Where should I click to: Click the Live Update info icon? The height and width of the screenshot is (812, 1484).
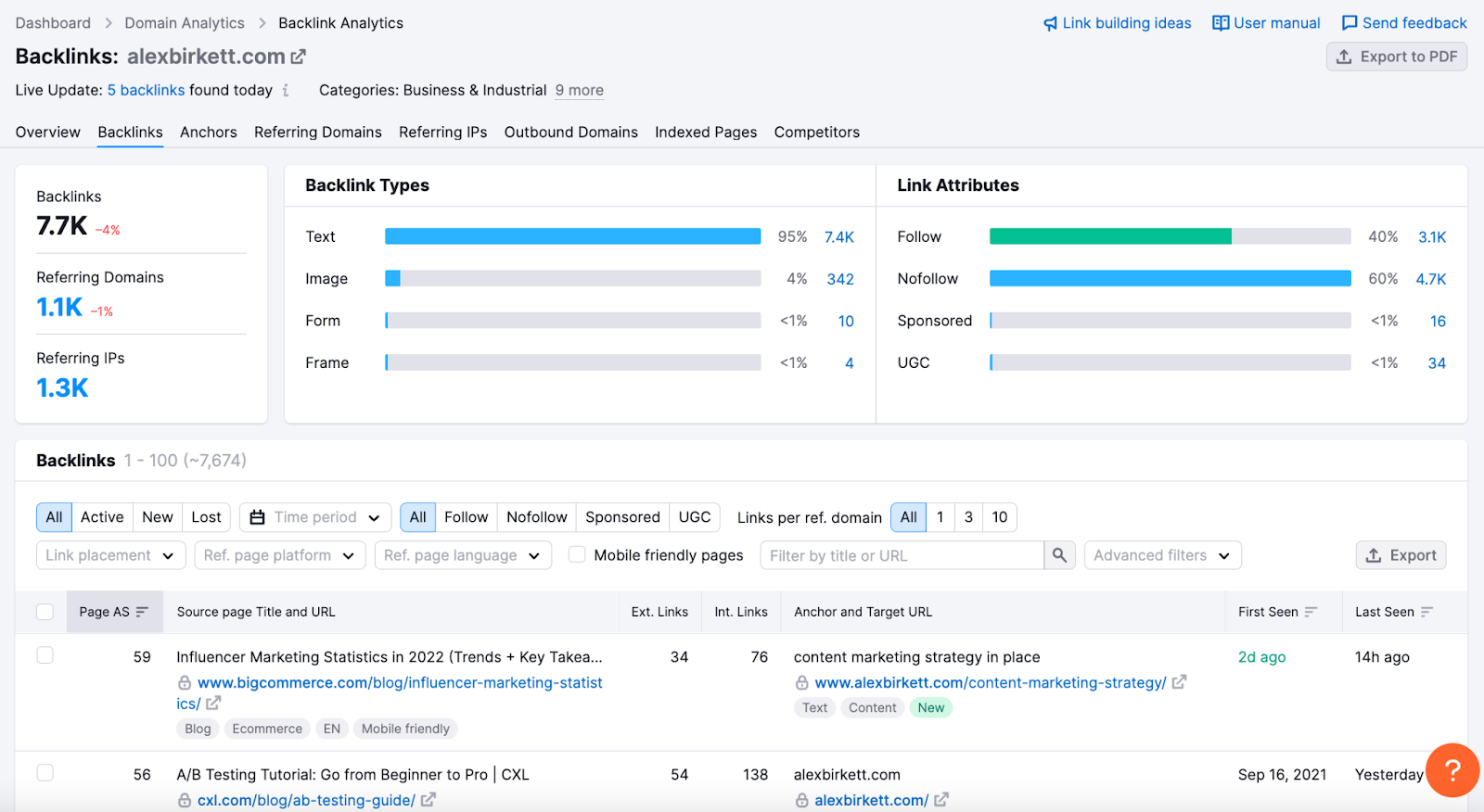[x=286, y=91]
